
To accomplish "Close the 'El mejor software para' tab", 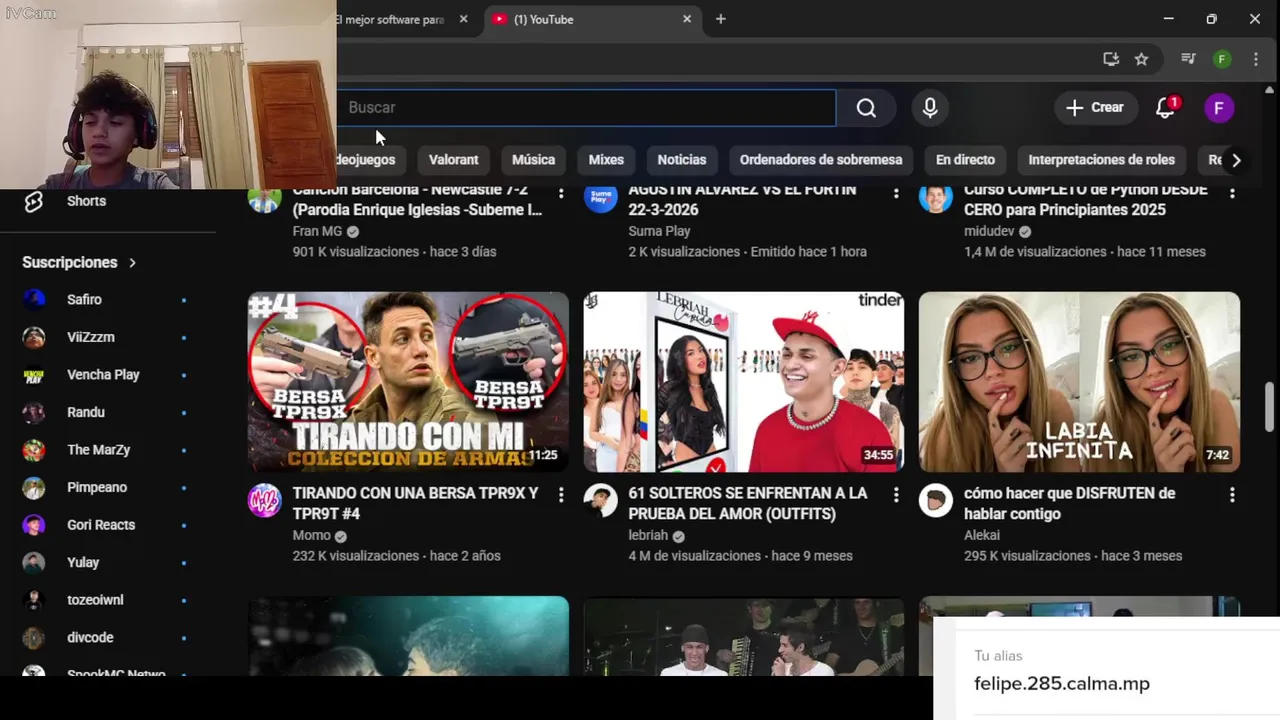I will click(x=463, y=19).
